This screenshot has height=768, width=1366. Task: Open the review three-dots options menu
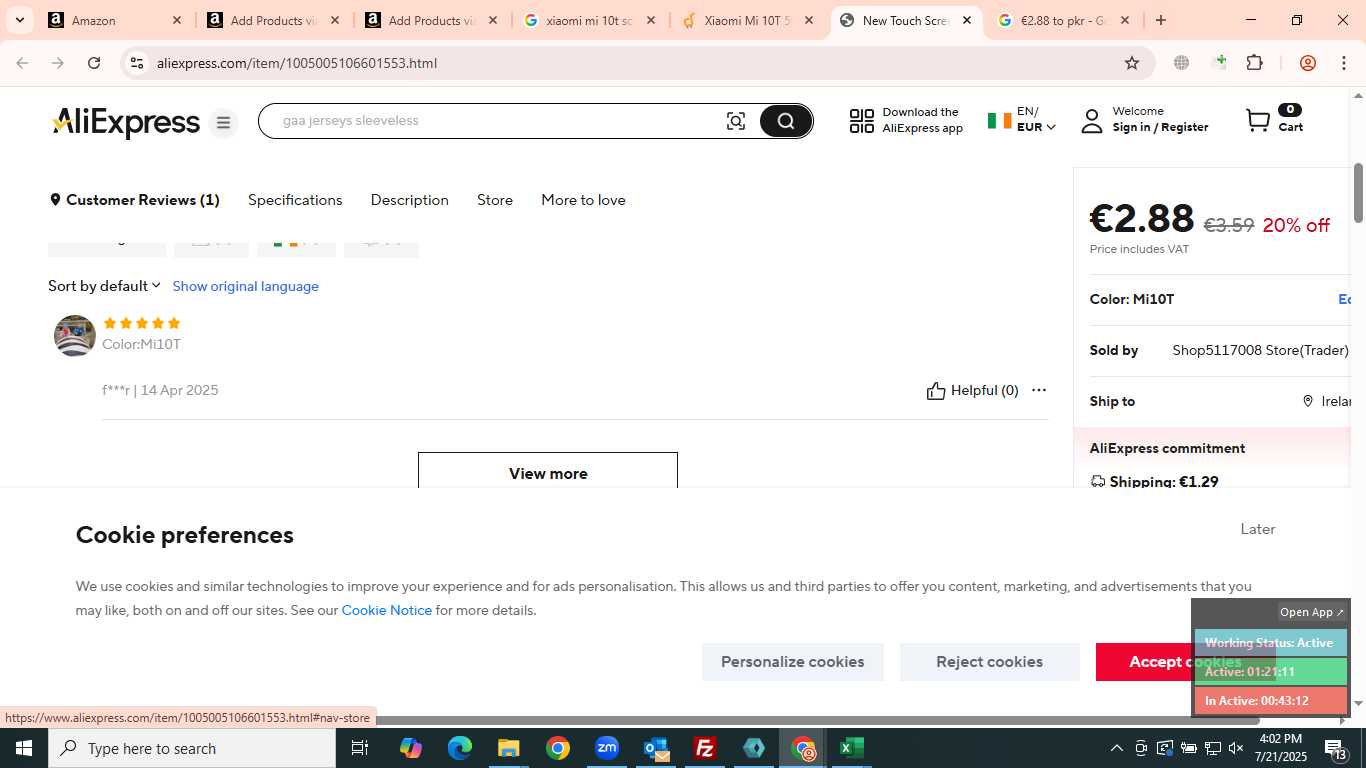click(x=1039, y=390)
